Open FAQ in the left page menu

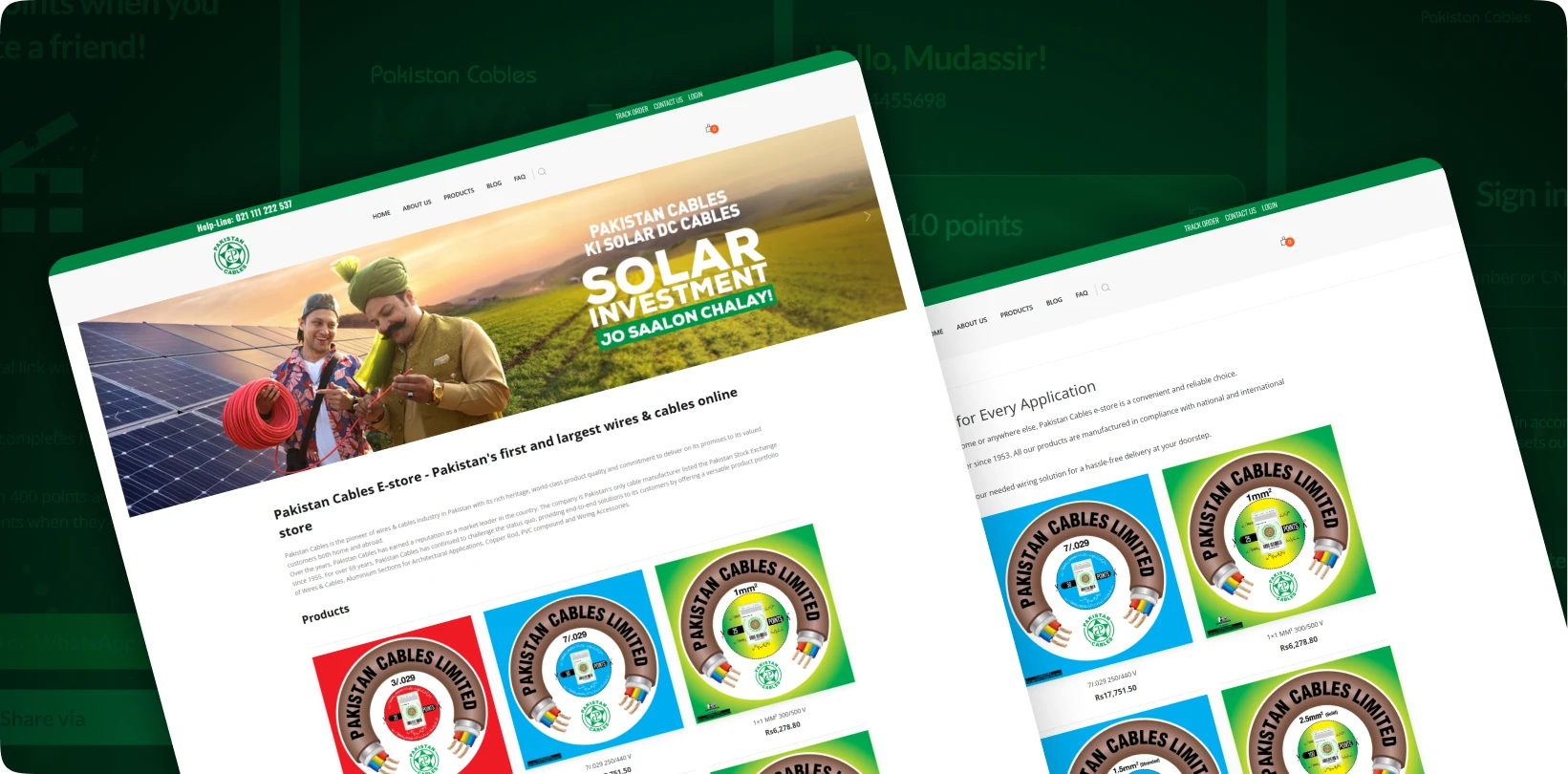(x=520, y=178)
